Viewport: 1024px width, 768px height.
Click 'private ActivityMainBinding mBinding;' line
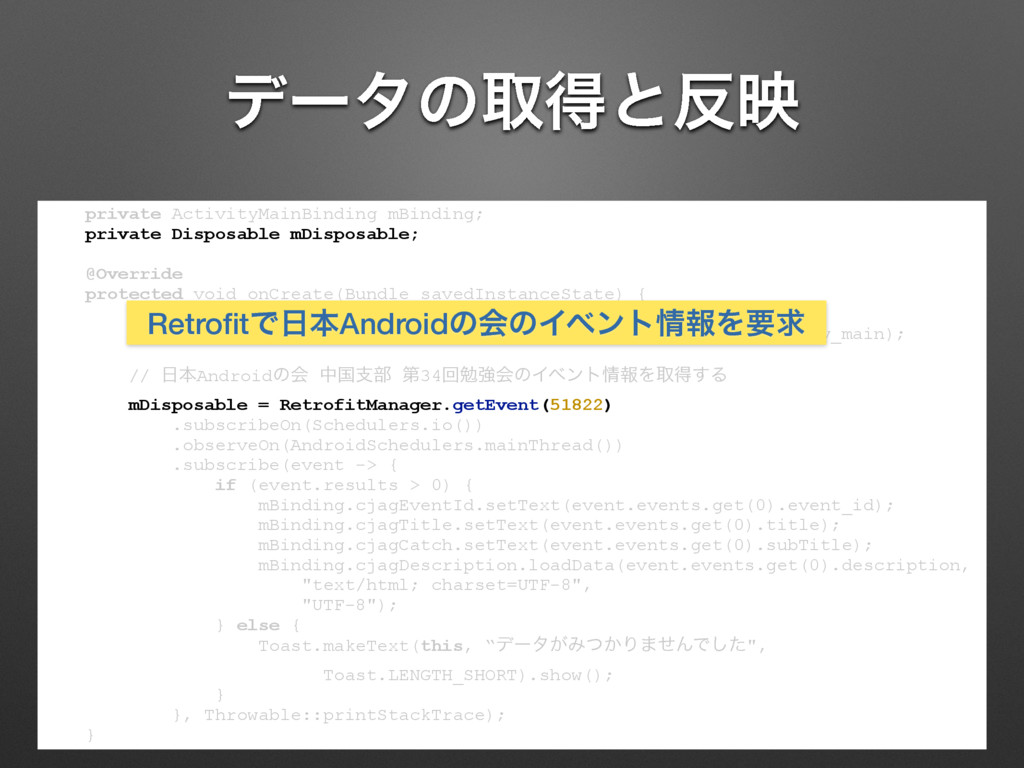coord(284,214)
